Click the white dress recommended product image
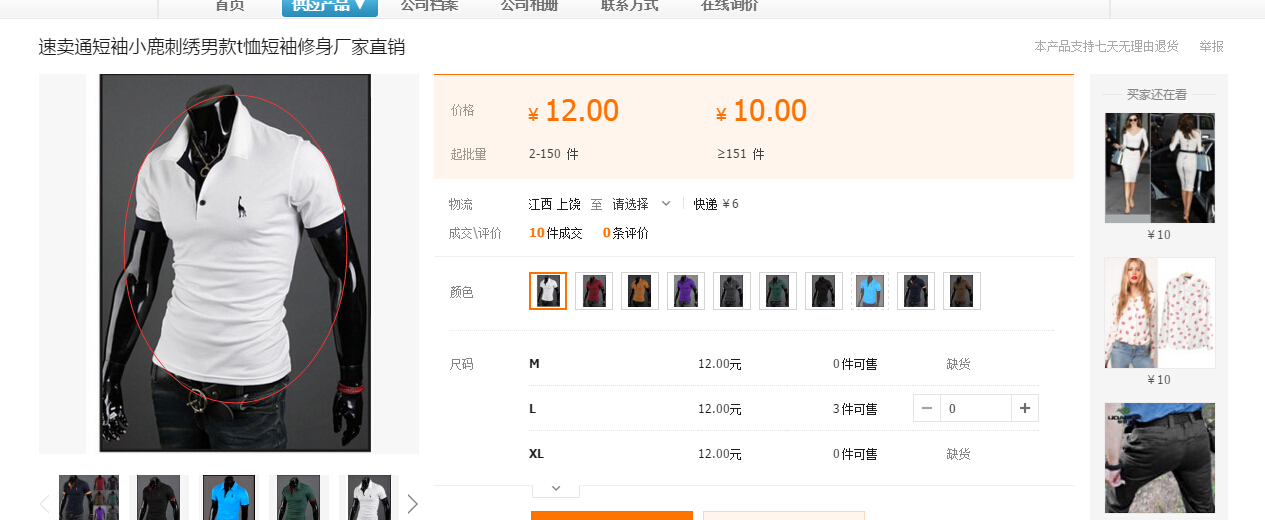Viewport: 1265px width, 520px height. click(x=1159, y=167)
